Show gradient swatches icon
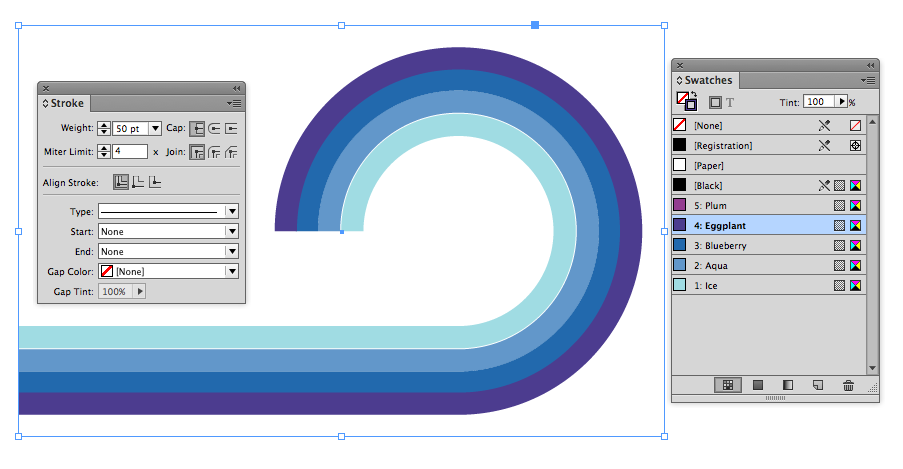This screenshot has width=903, height=469. 788,385
